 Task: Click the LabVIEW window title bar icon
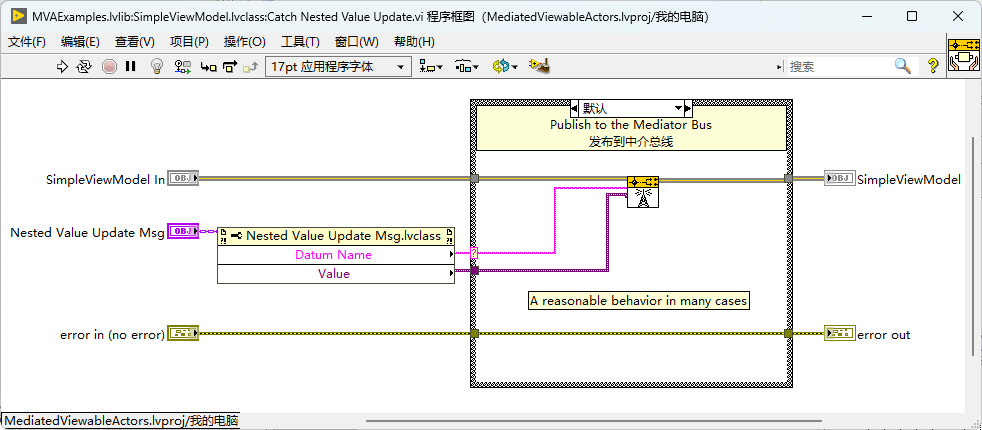point(19,17)
